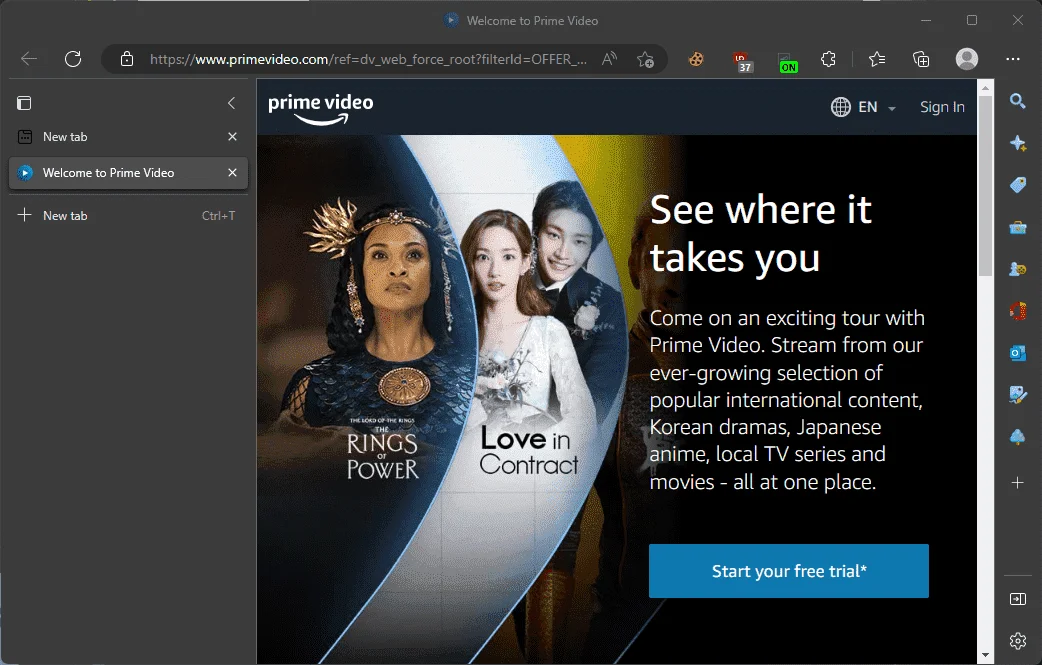Image resolution: width=1042 pixels, height=665 pixels.
Task: View site information lock icon
Action: [x=127, y=59]
